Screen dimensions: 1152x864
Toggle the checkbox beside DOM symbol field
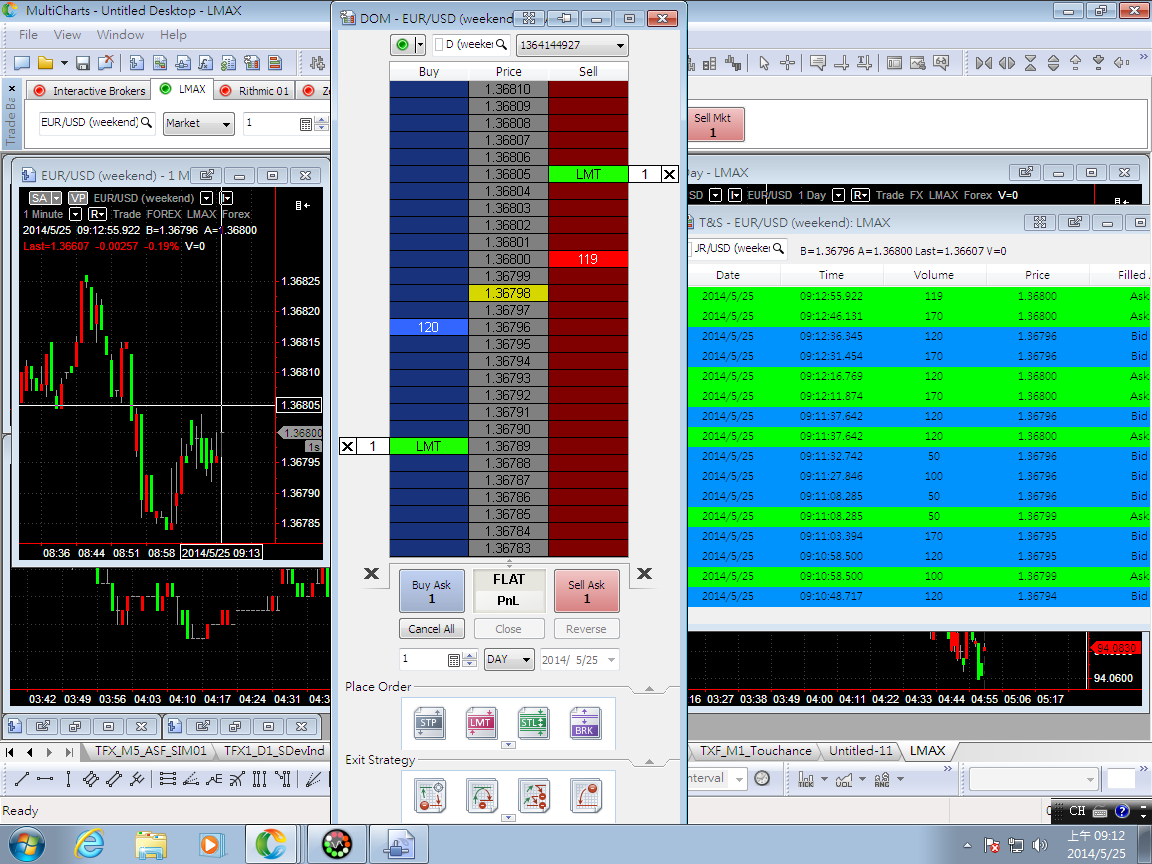(439, 45)
